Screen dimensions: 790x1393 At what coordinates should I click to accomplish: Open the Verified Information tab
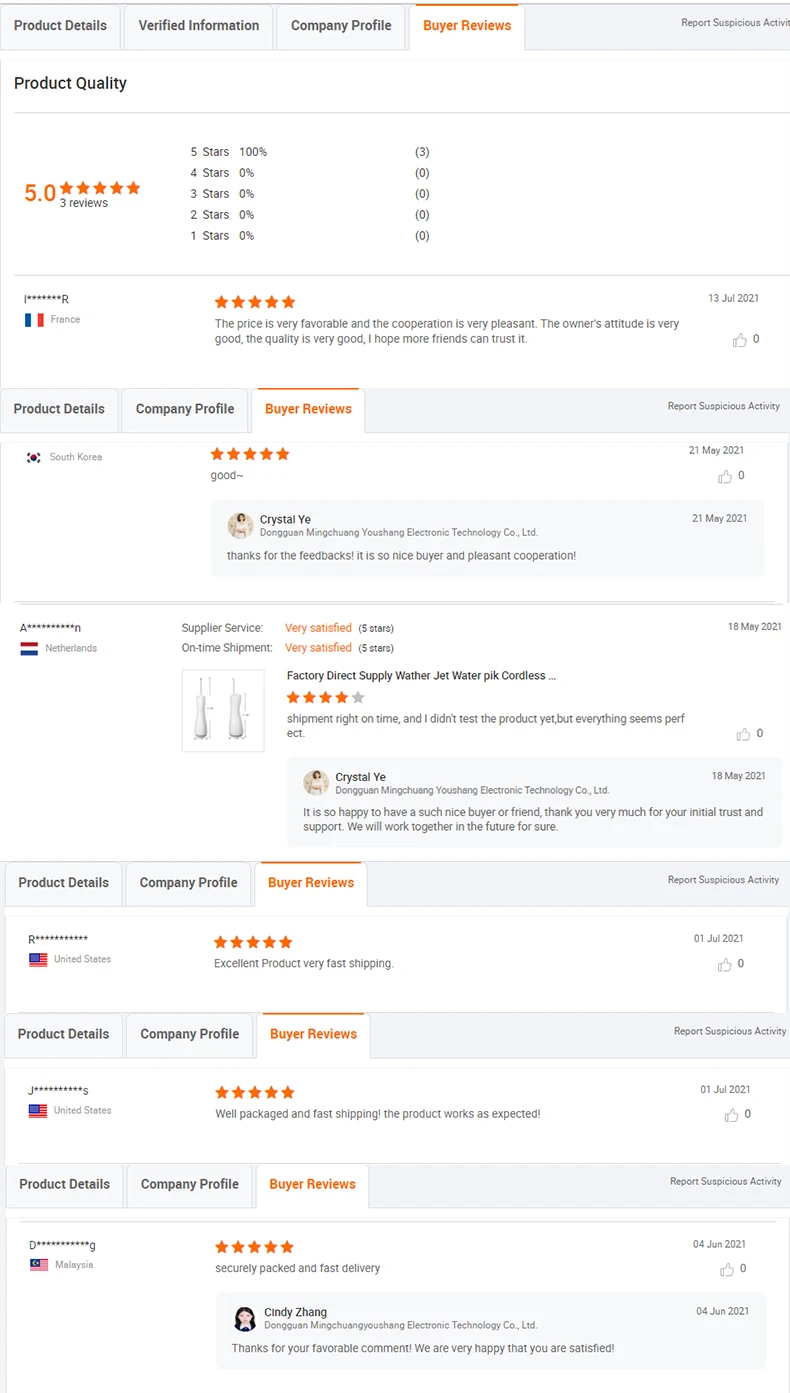pos(199,26)
